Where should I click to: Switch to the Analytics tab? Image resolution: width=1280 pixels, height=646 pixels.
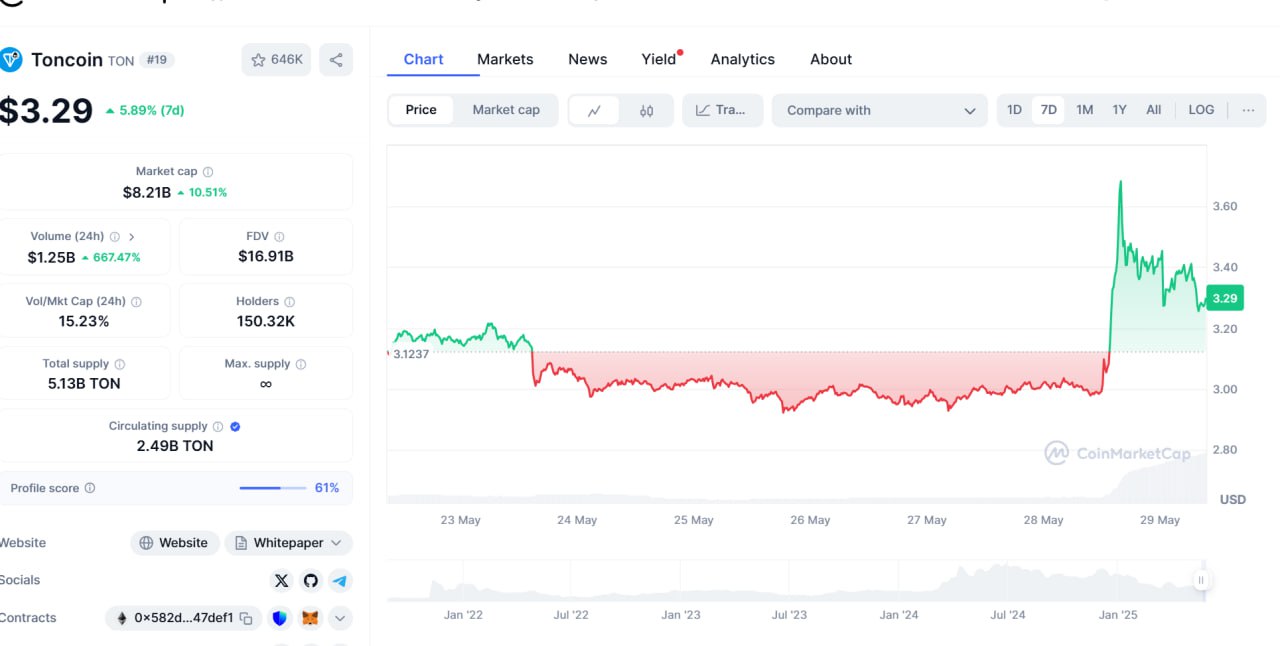tap(743, 60)
